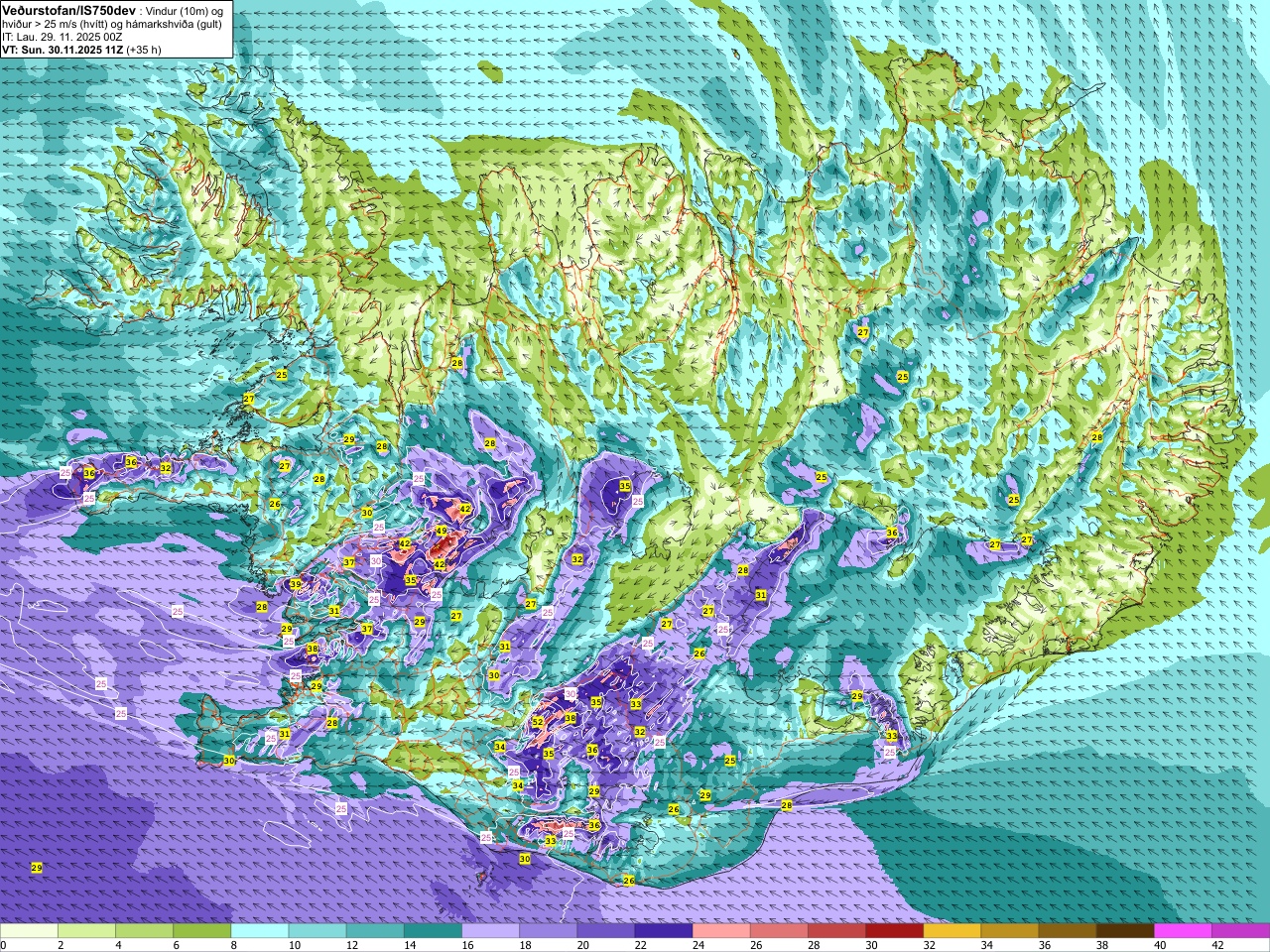Click the legend scale tick label 10
Image resolution: width=1270 pixels, height=952 pixels.
pyautogui.click(x=295, y=945)
